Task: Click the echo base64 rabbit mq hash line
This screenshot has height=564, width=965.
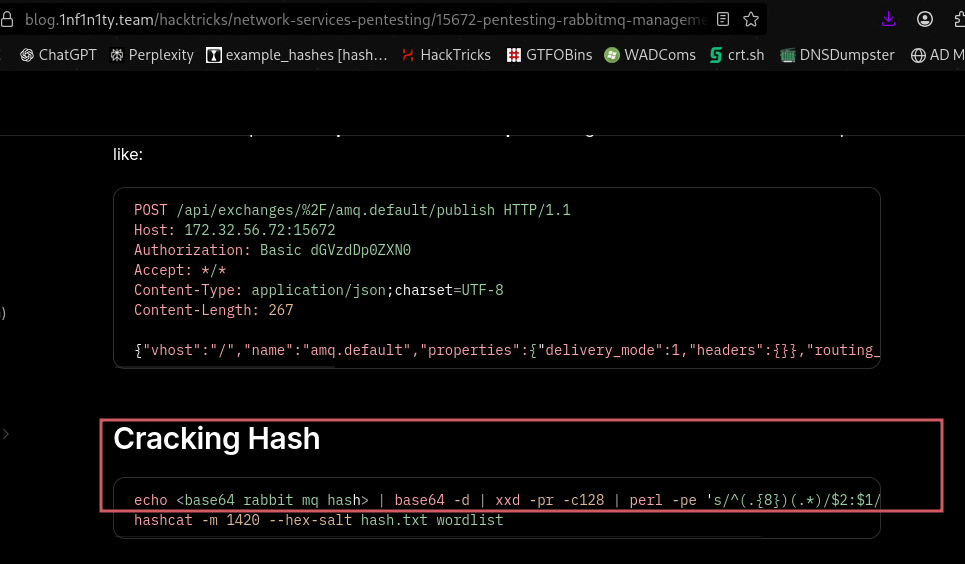Action: 507,500
